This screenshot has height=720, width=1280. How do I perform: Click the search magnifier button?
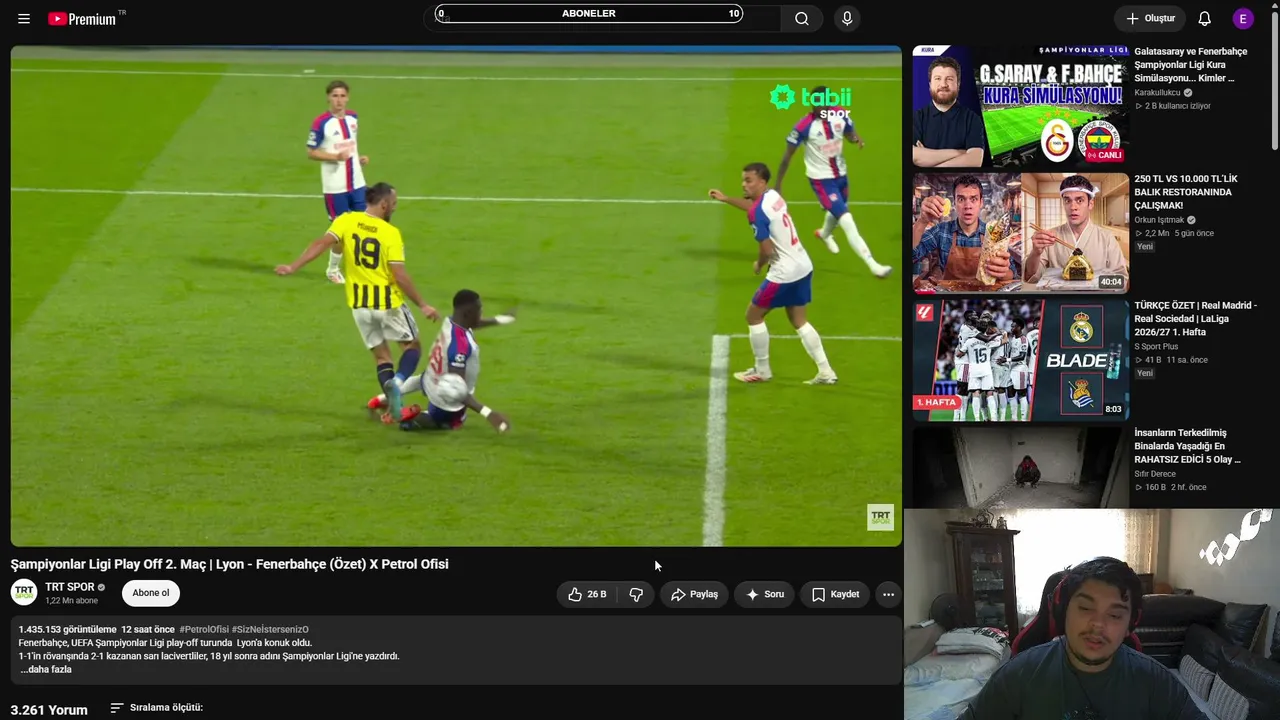pos(802,18)
